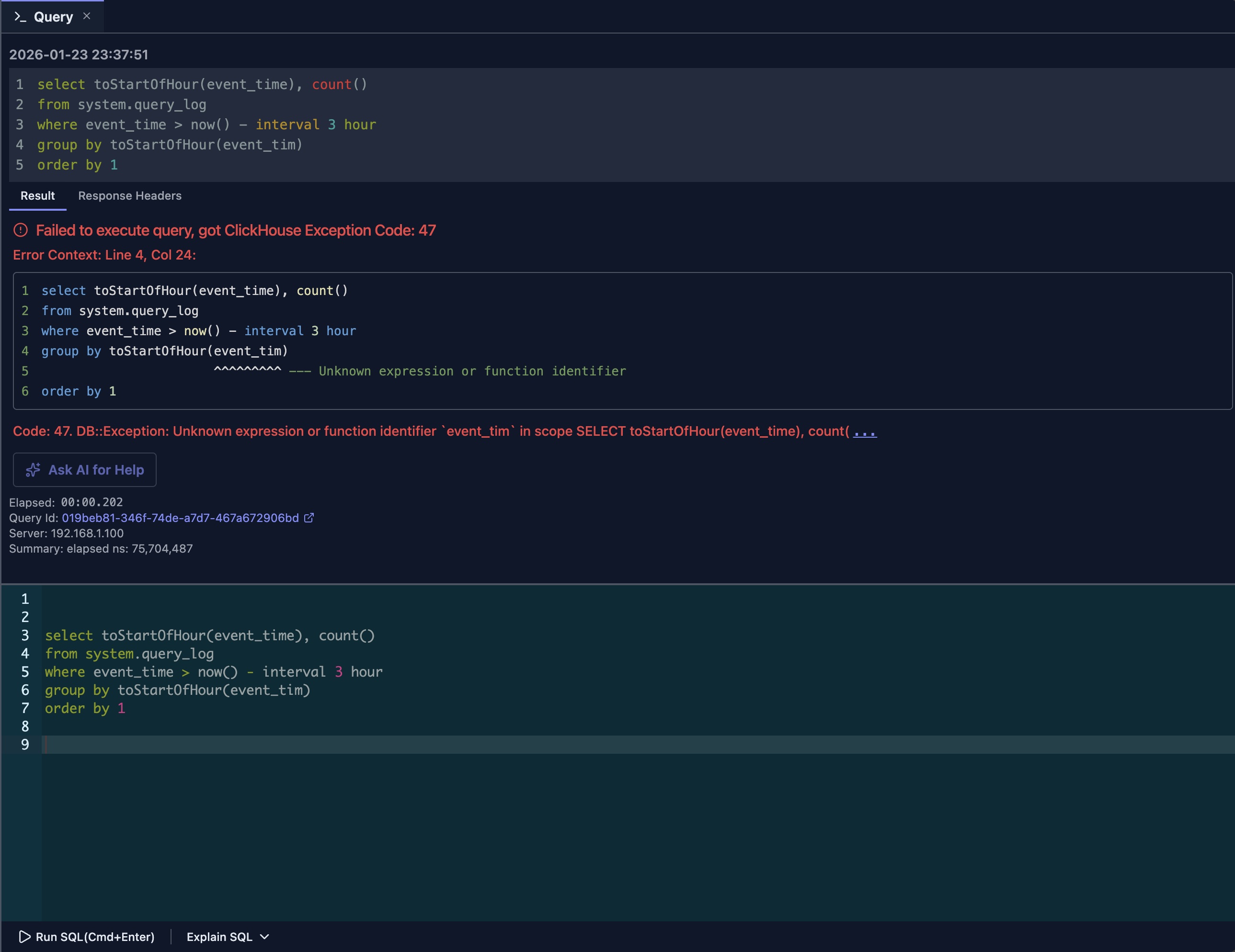Click the timestamp above the query results

(79, 54)
